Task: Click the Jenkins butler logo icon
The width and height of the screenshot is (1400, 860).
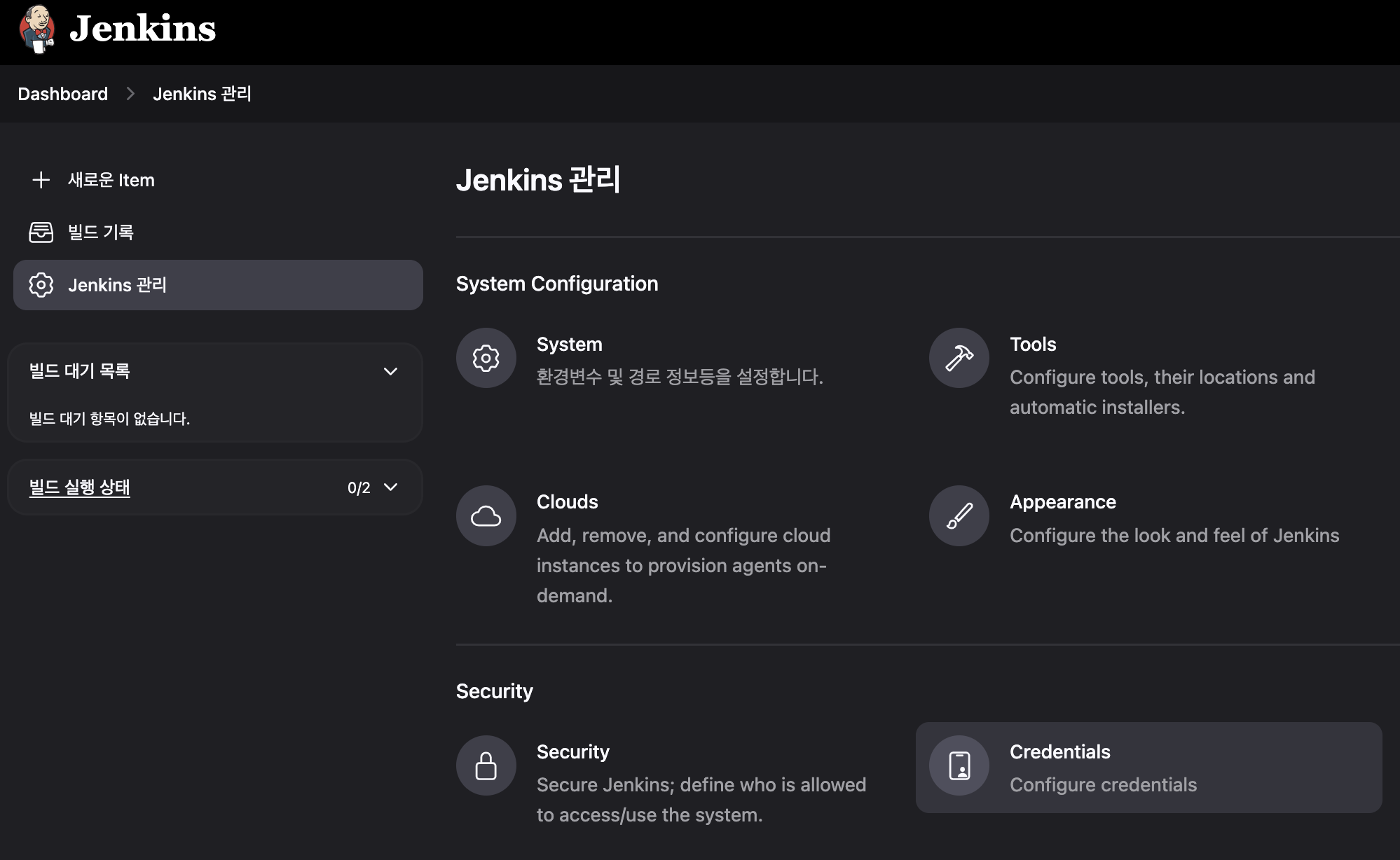Action: pos(37,29)
